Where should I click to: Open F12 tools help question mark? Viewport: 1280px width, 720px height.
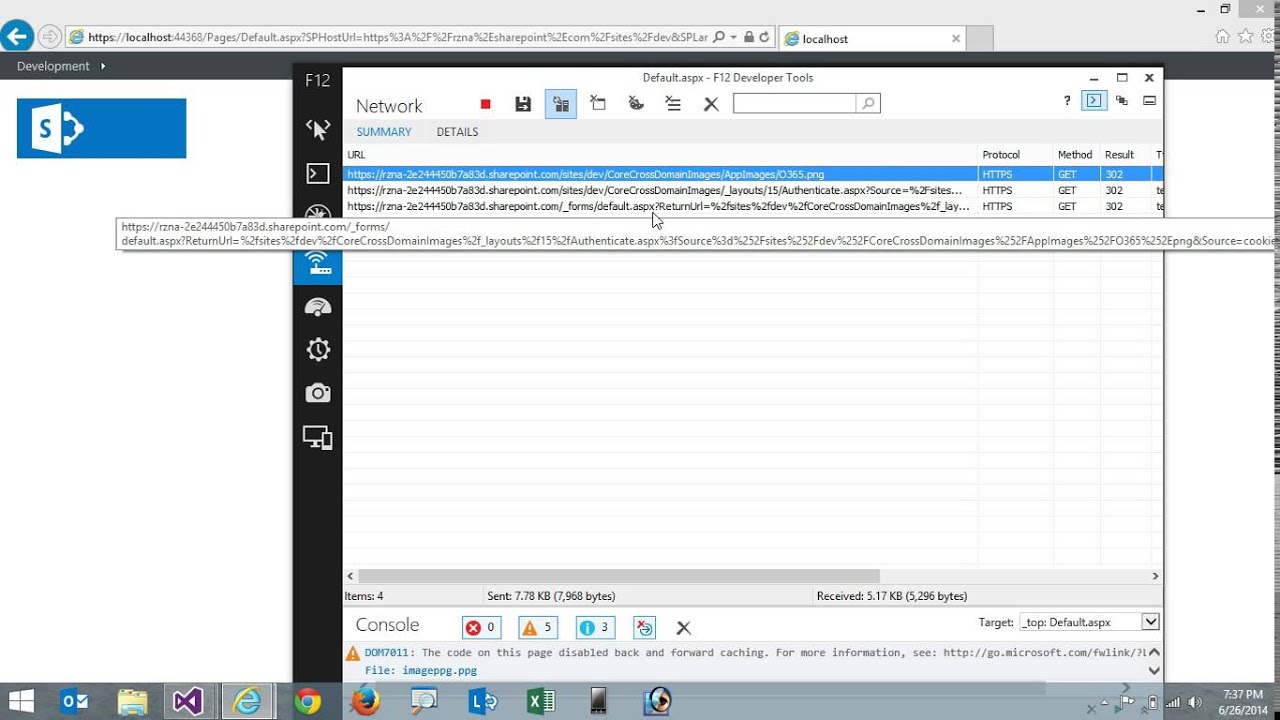pyautogui.click(x=1067, y=101)
